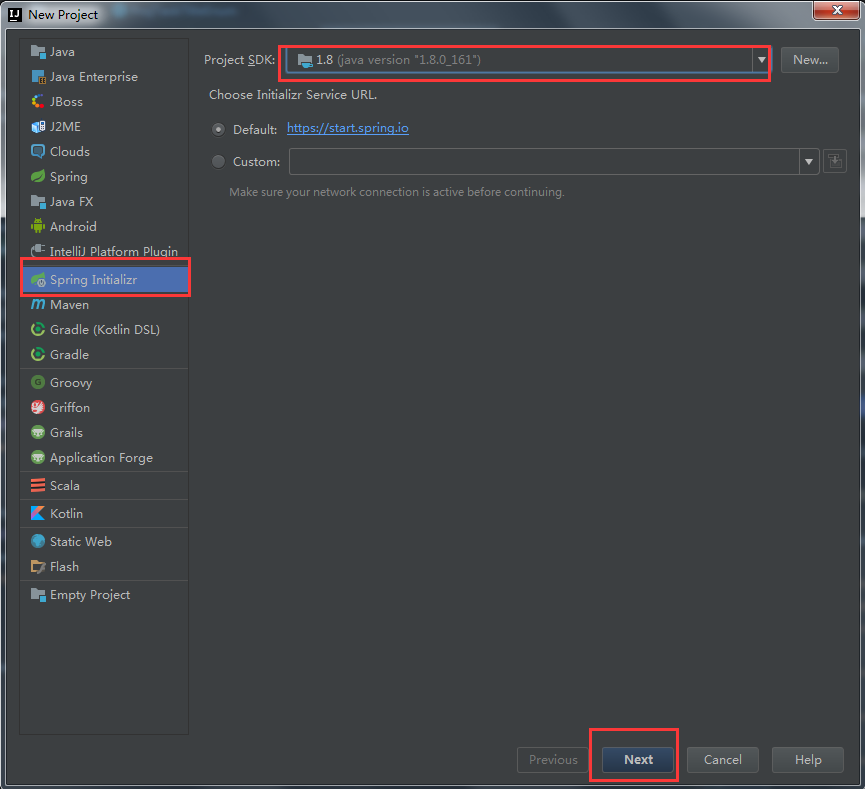
Task: Click the IntelliJ logo in the title bar
Action: point(15,15)
